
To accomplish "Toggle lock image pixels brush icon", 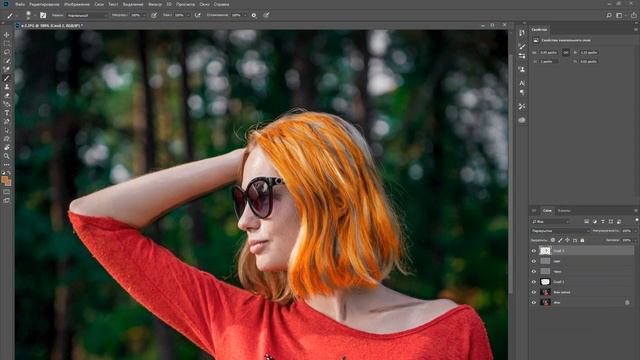I will (x=560, y=240).
